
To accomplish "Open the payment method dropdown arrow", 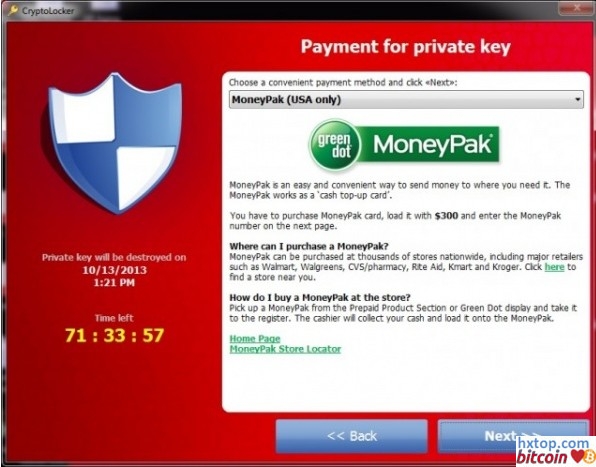I will click(x=577, y=100).
